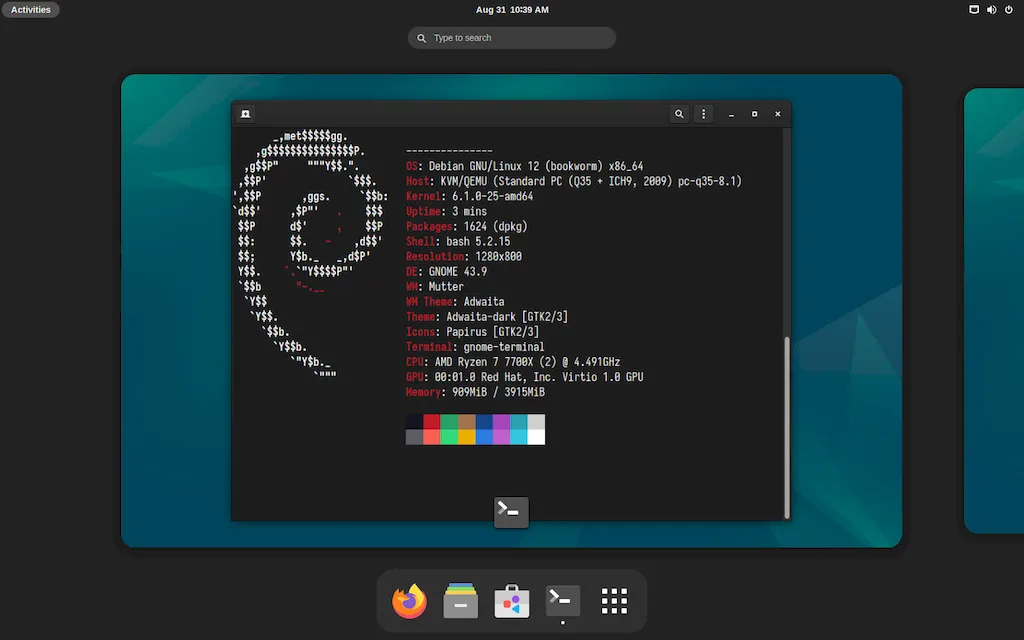Minimize the terminal window
The height and width of the screenshot is (640, 1024).
point(731,114)
